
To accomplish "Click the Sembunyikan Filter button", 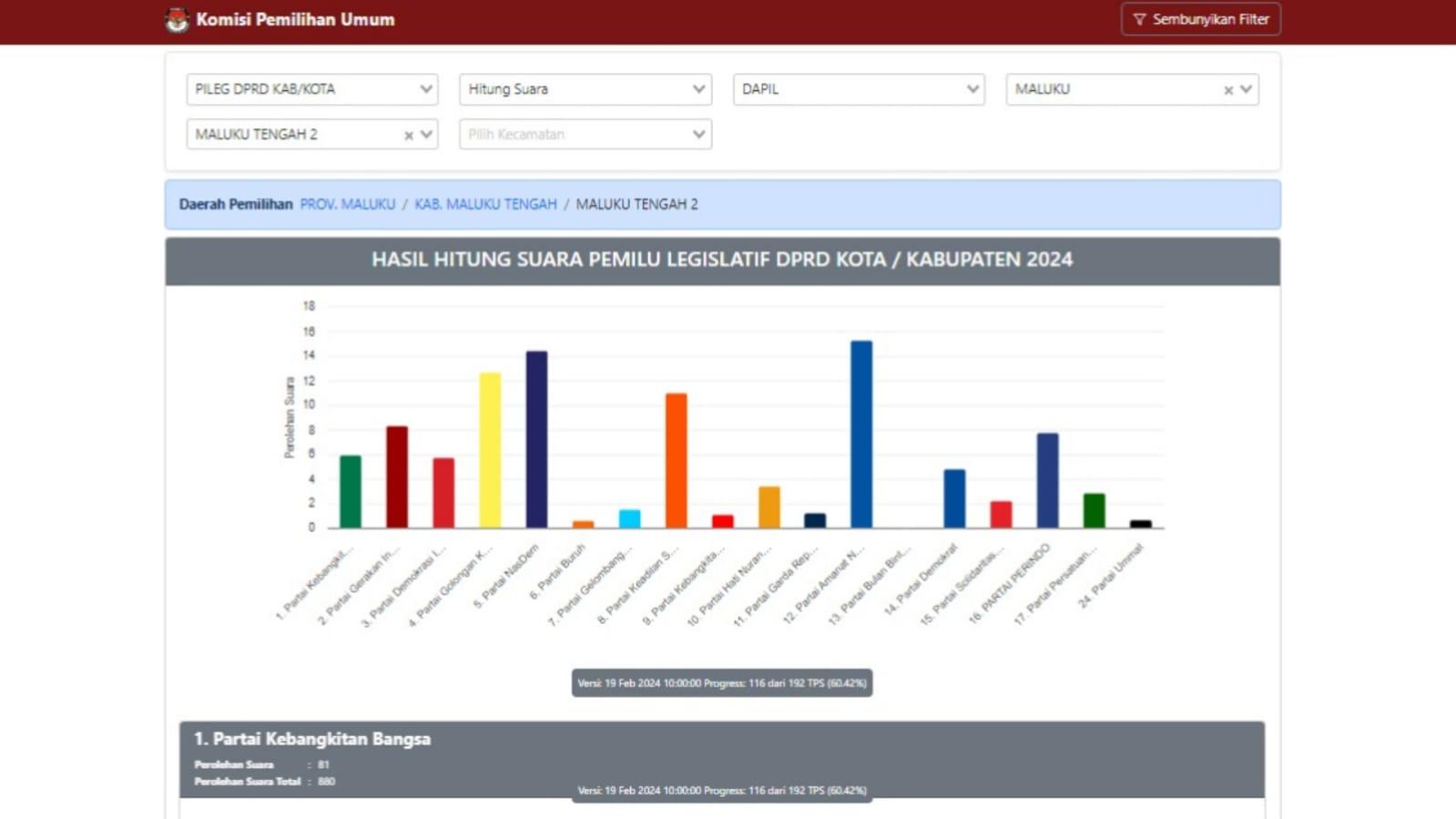I will pyautogui.click(x=1200, y=19).
